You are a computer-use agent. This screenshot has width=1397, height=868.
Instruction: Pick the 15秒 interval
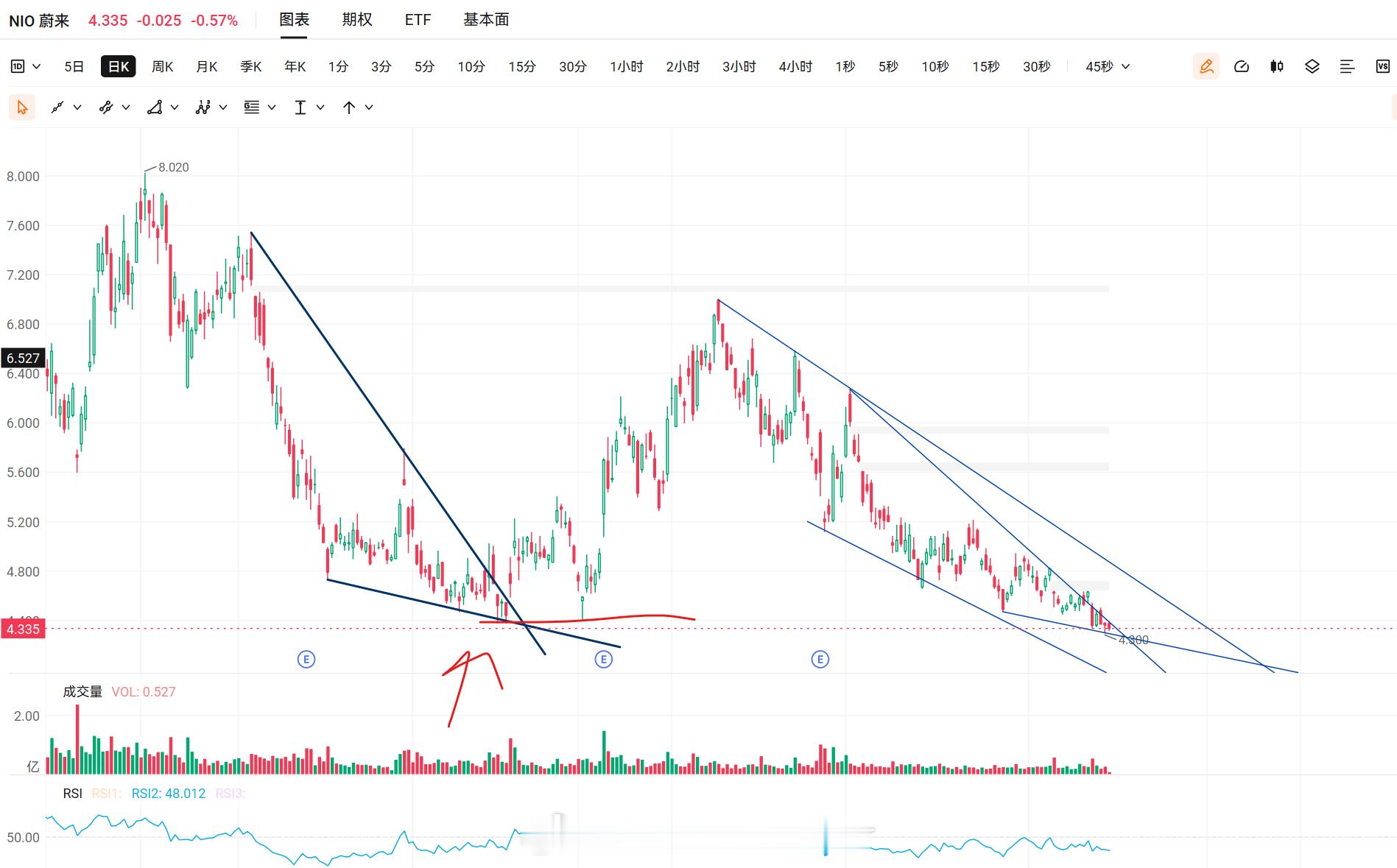[986, 66]
